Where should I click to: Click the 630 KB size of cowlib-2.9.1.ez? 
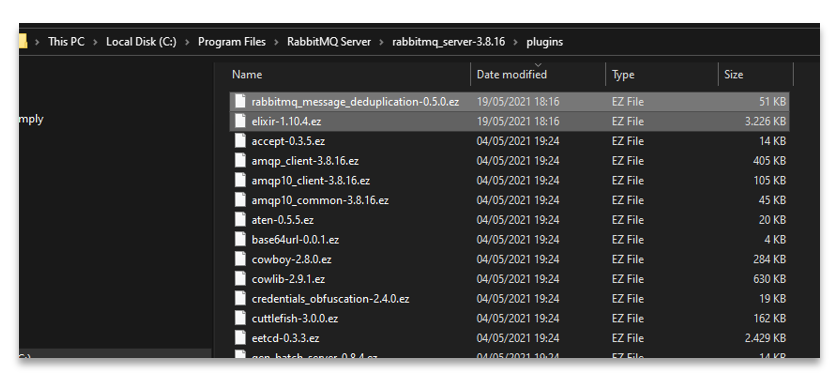pyautogui.click(x=770, y=279)
